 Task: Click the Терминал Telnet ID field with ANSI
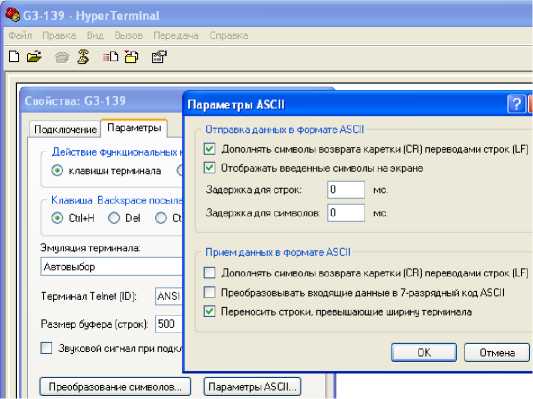(169, 296)
